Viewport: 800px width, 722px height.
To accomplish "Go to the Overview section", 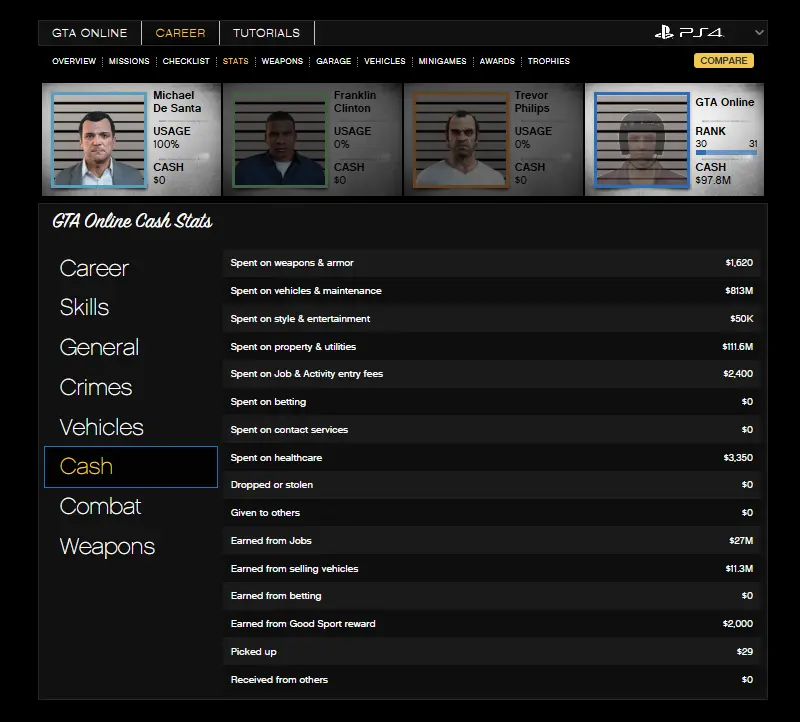I will click(74, 61).
